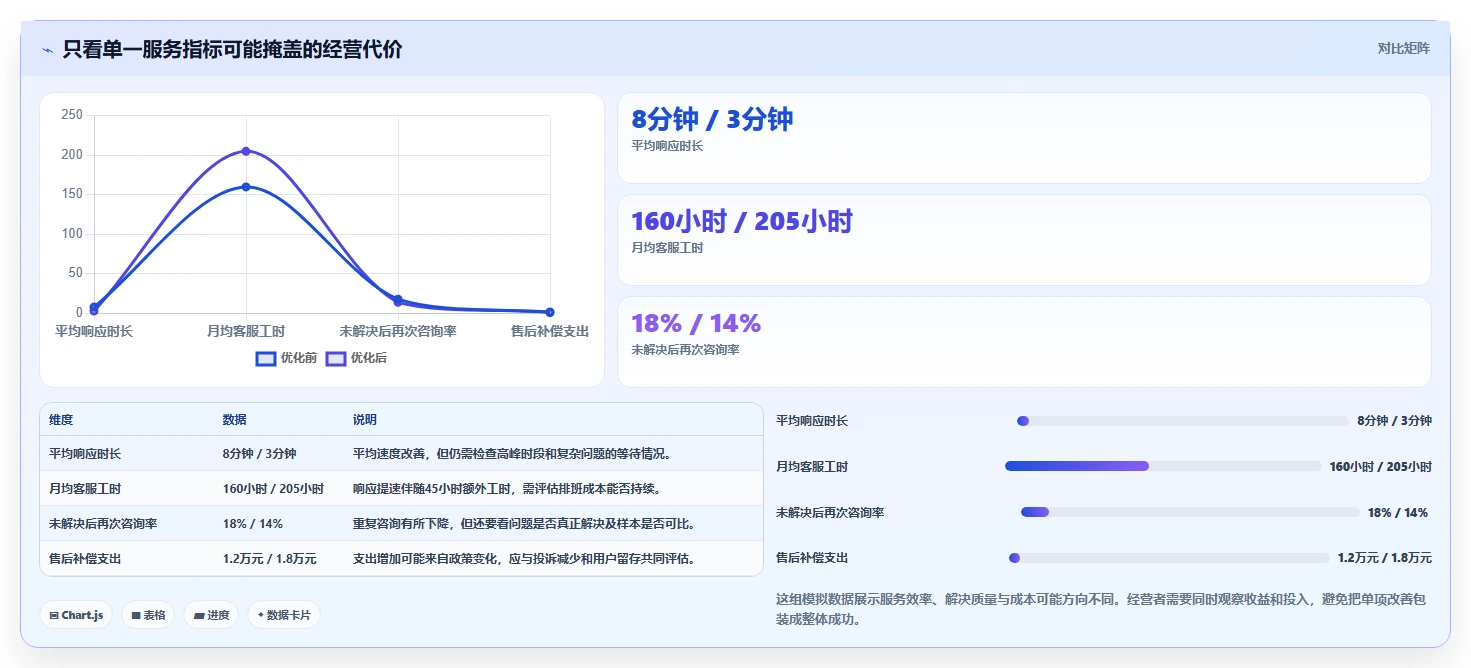Screen dimensions: 1471x668
Task: Click the note starting 平均速度改善
Action: (x=512, y=454)
